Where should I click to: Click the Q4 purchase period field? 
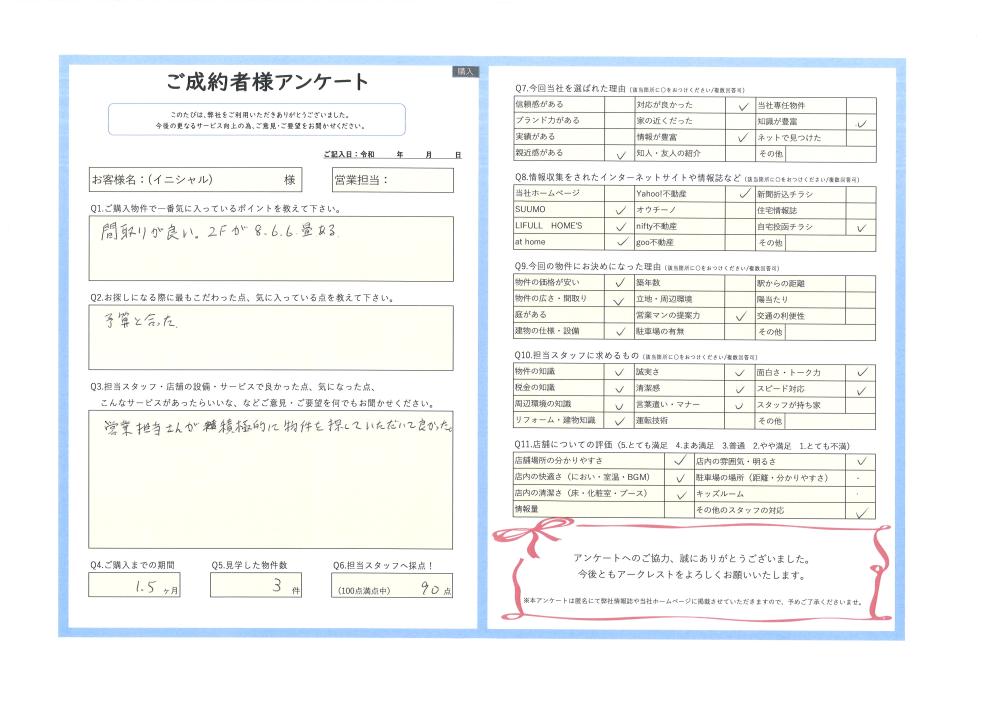pyautogui.click(x=136, y=587)
